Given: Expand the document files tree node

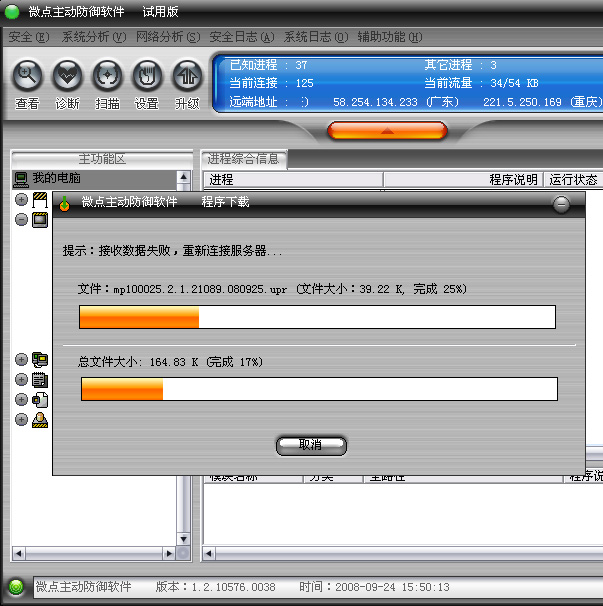Looking at the screenshot, I should (x=21, y=399).
